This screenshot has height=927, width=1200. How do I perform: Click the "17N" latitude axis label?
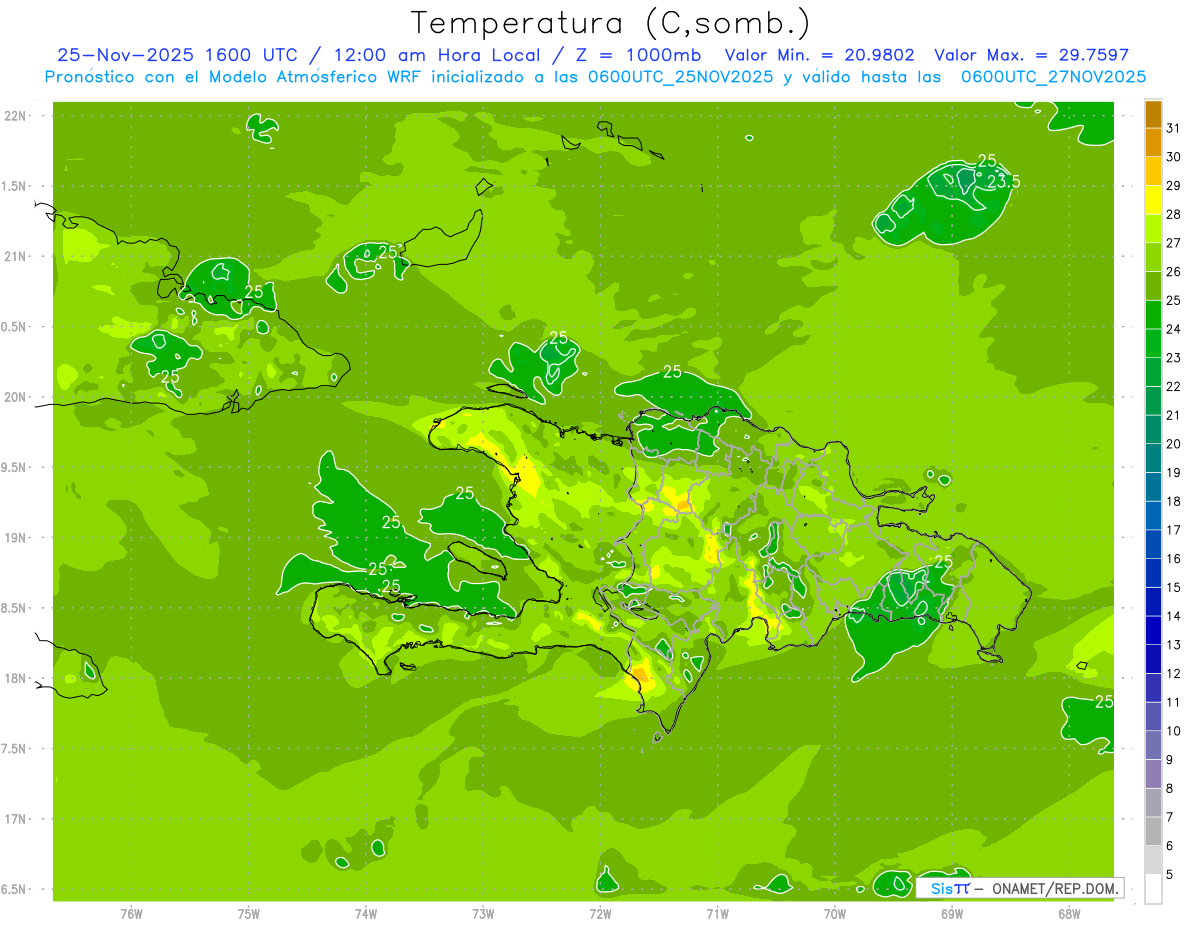pyautogui.click(x=14, y=819)
